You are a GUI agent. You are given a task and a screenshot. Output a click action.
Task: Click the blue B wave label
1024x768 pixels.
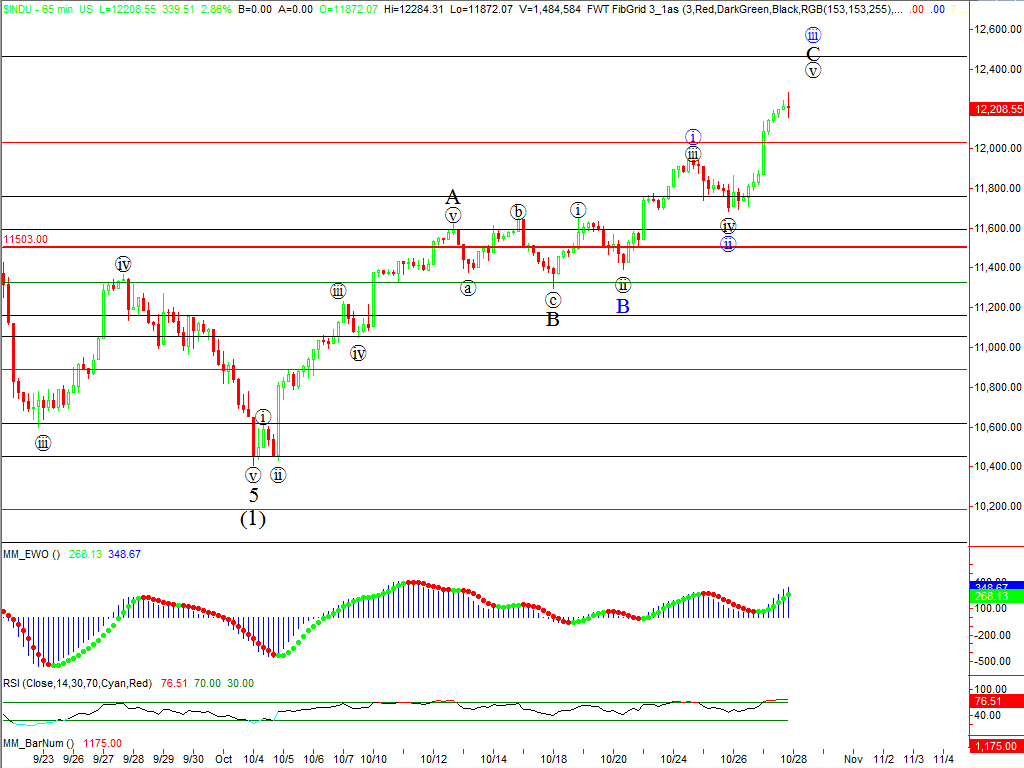coord(622,306)
